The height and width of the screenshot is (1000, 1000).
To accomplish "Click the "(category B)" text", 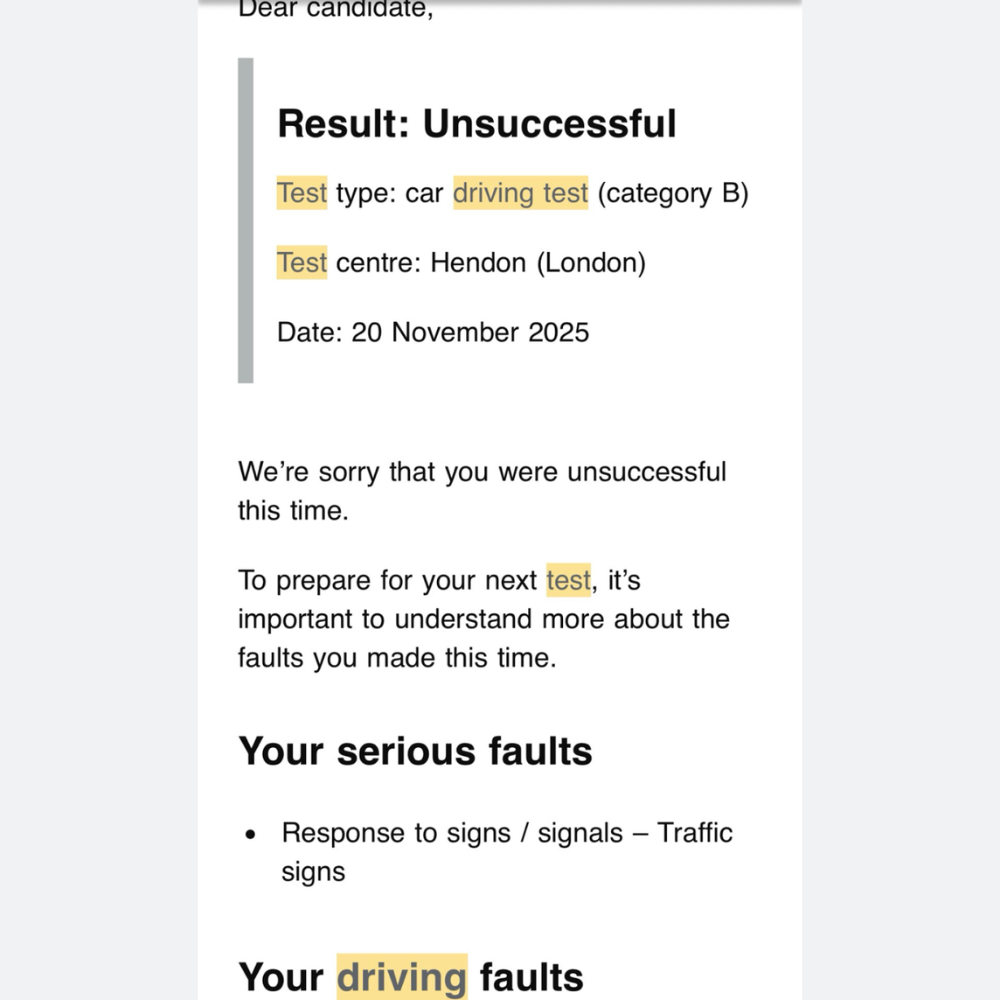I will [x=673, y=193].
